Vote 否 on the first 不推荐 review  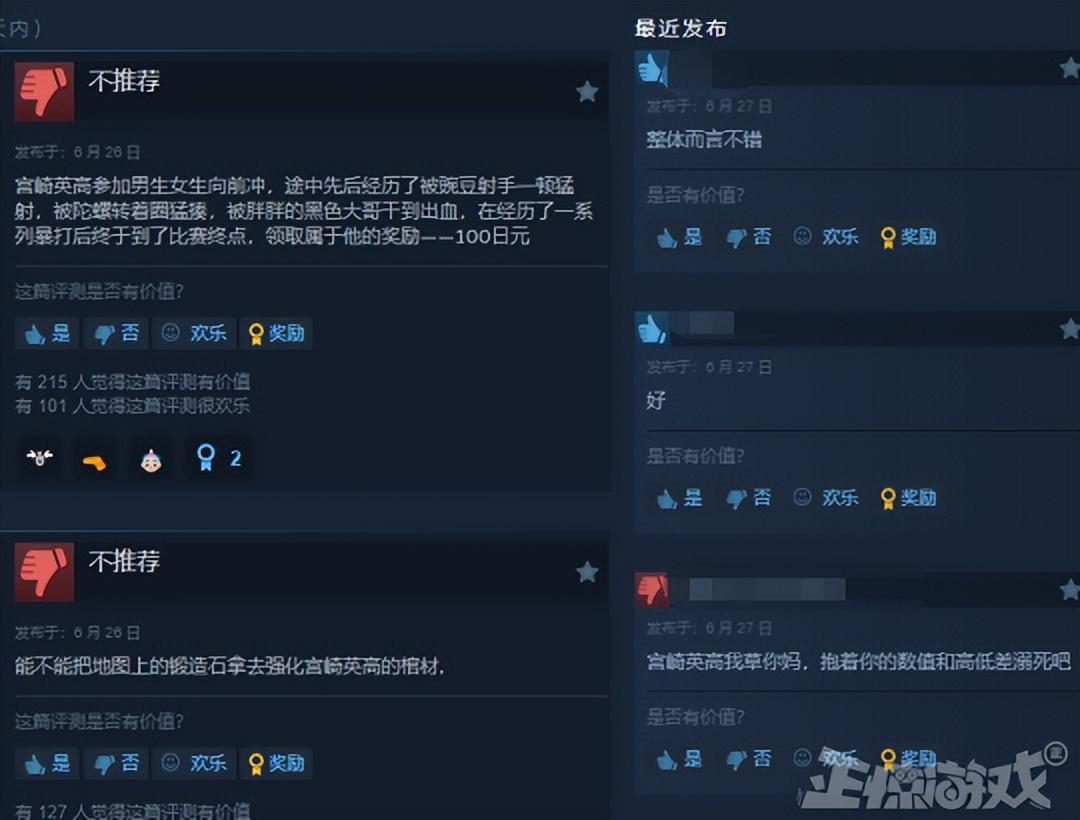pyautogui.click(x=116, y=333)
